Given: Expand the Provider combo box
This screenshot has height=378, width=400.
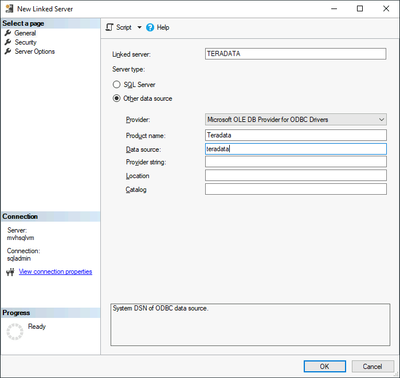Looking at the screenshot, I should pyautogui.click(x=381, y=119).
